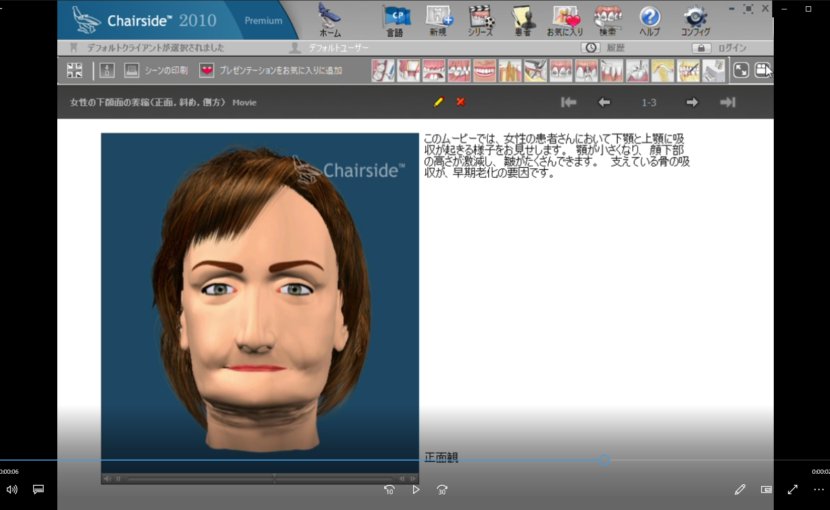This screenshot has width=830, height=510.
Task: Open the 言語 language flag icon
Action: (x=395, y=20)
